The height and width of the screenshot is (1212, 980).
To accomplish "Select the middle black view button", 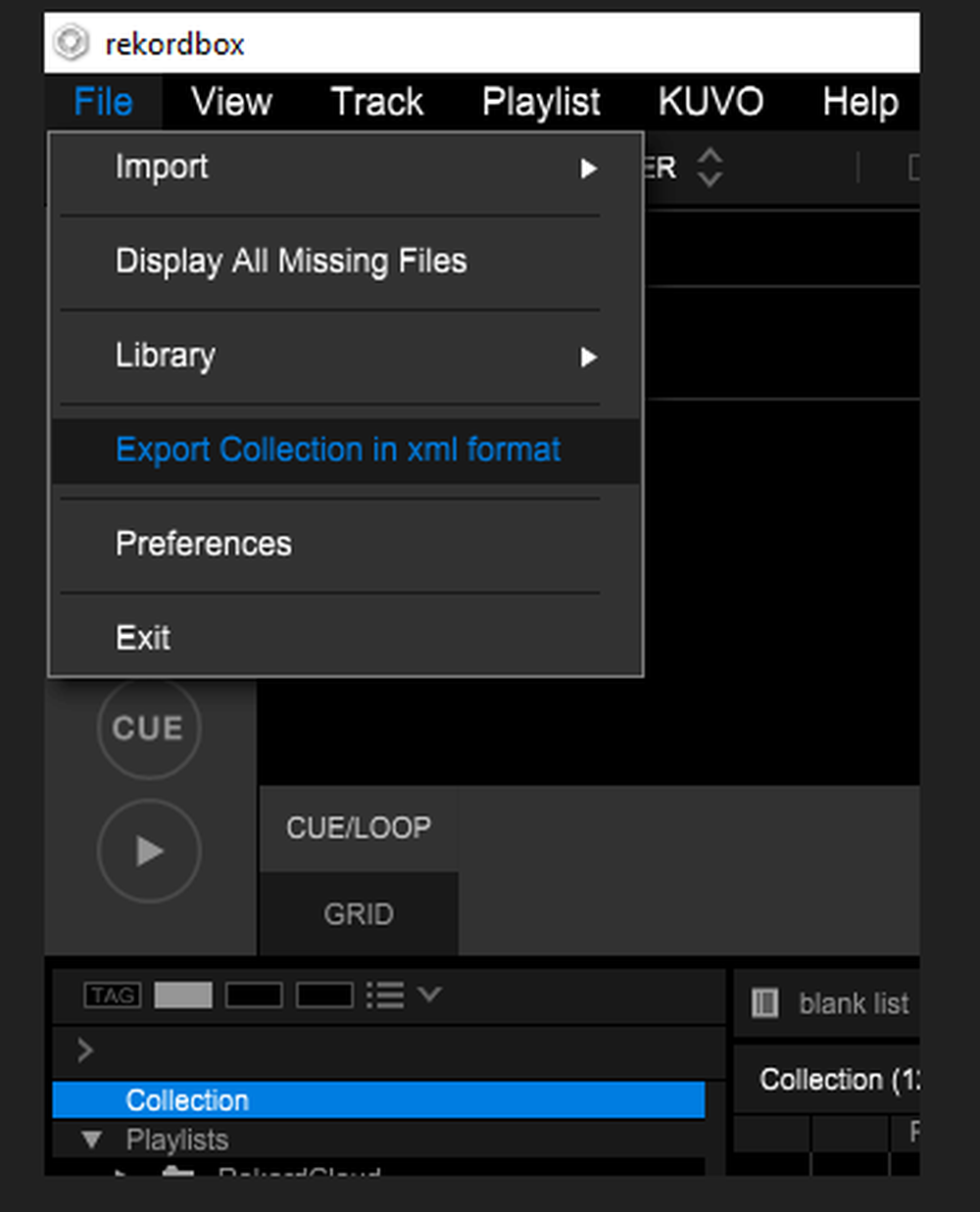I will pos(254,995).
